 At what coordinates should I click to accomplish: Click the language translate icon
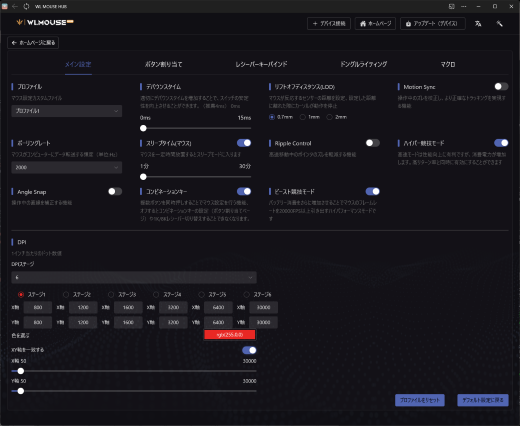(478, 24)
